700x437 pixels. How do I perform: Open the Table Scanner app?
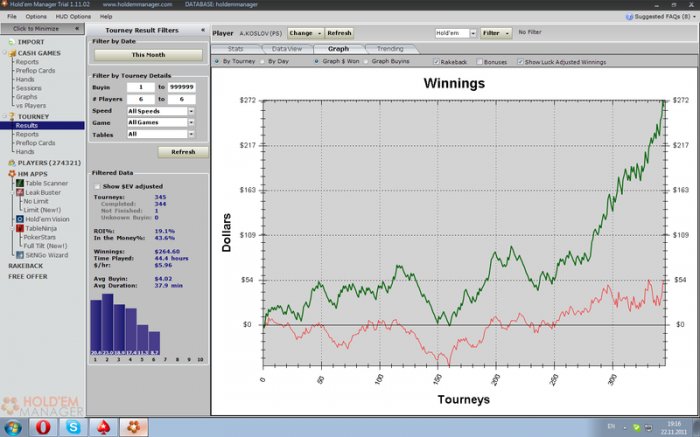coord(45,182)
